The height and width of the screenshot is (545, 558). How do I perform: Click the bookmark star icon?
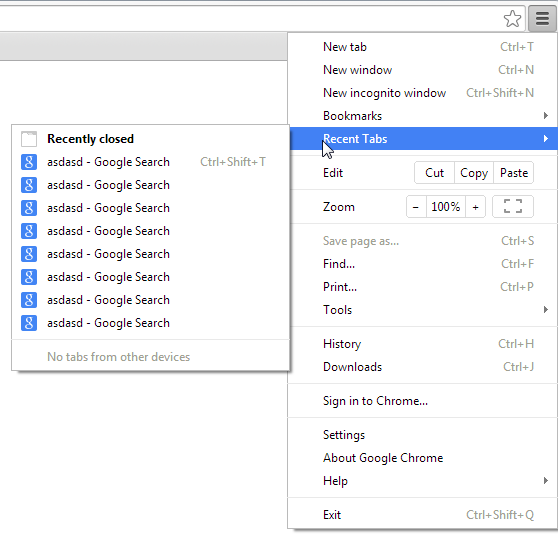tap(512, 19)
